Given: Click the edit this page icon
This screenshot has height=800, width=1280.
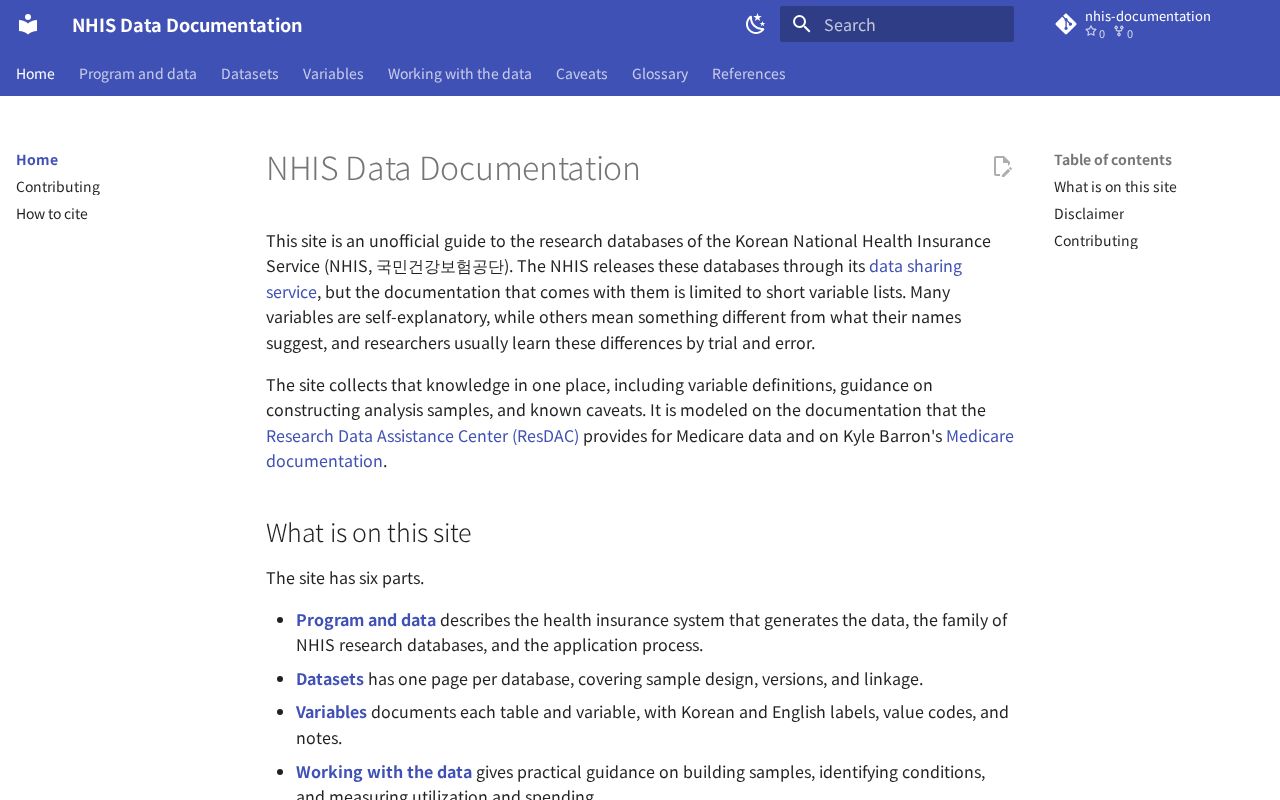Looking at the screenshot, I should pyautogui.click(x=1002, y=166).
